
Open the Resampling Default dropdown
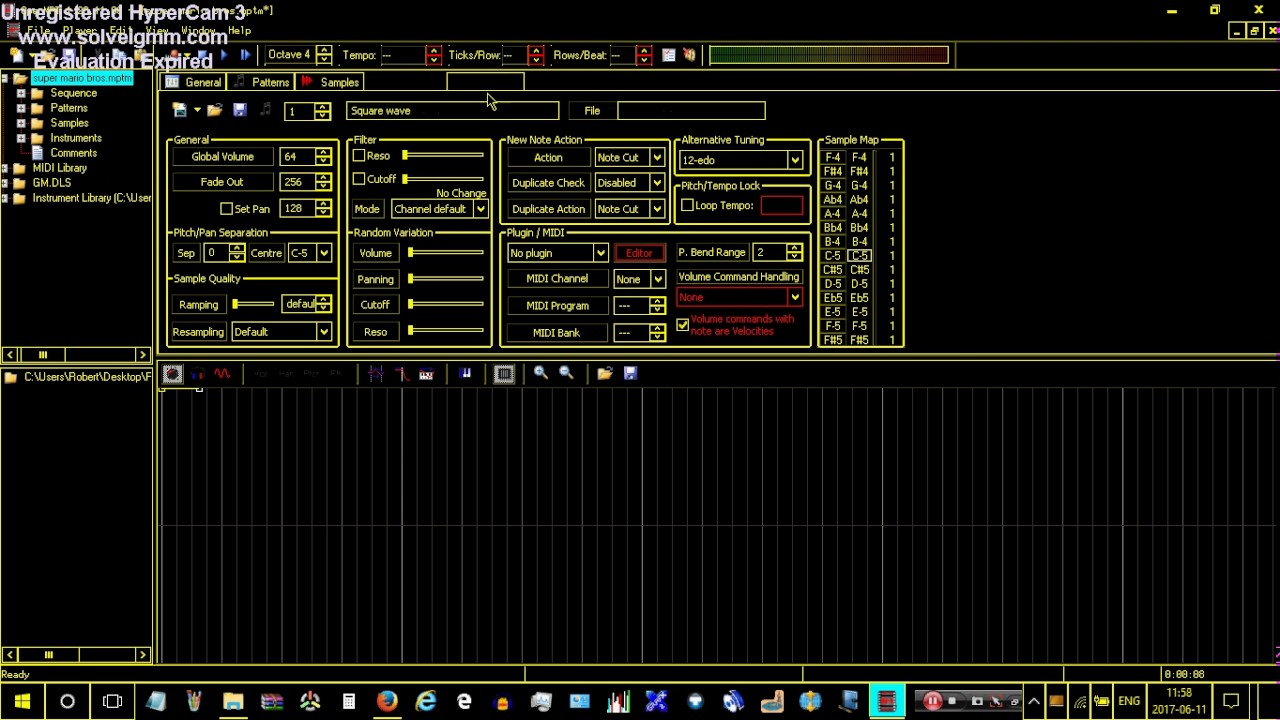click(x=280, y=332)
